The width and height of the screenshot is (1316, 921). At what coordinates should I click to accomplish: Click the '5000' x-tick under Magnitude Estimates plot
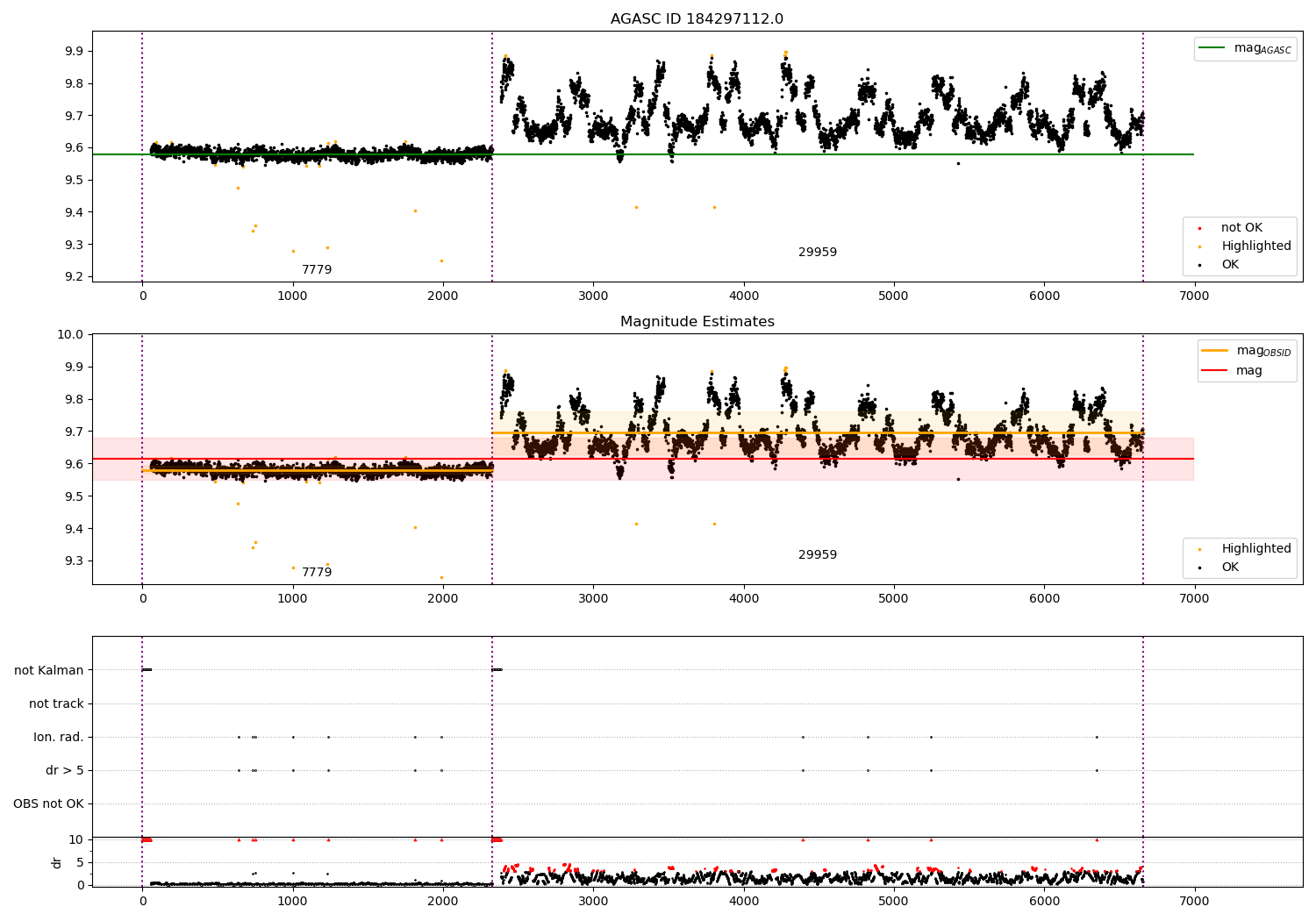pyautogui.click(x=894, y=598)
